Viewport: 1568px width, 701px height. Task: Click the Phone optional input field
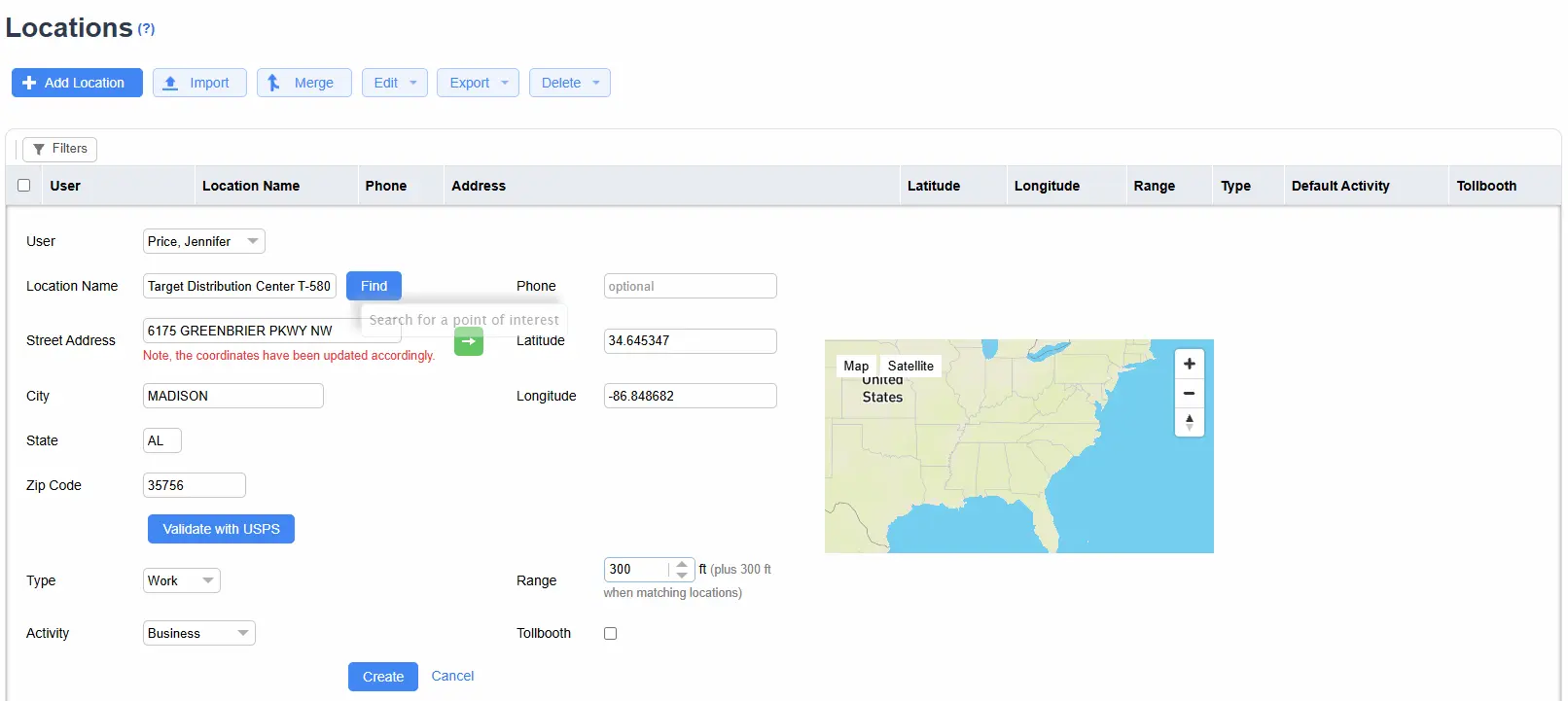tap(691, 286)
